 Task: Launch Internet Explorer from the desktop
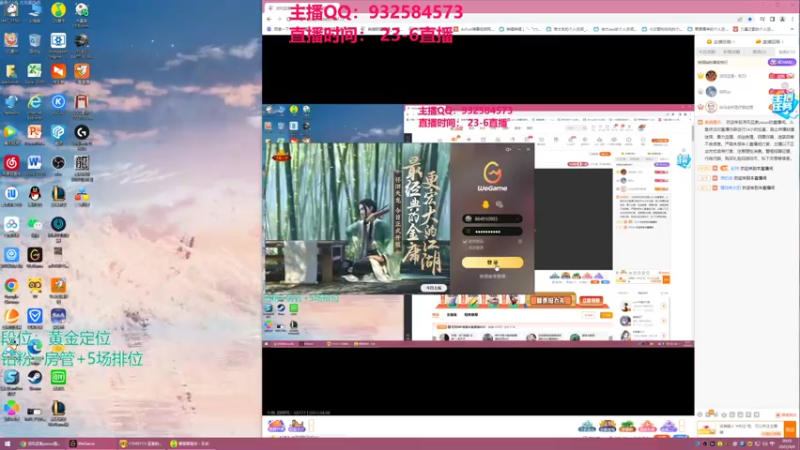coord(35,102)
